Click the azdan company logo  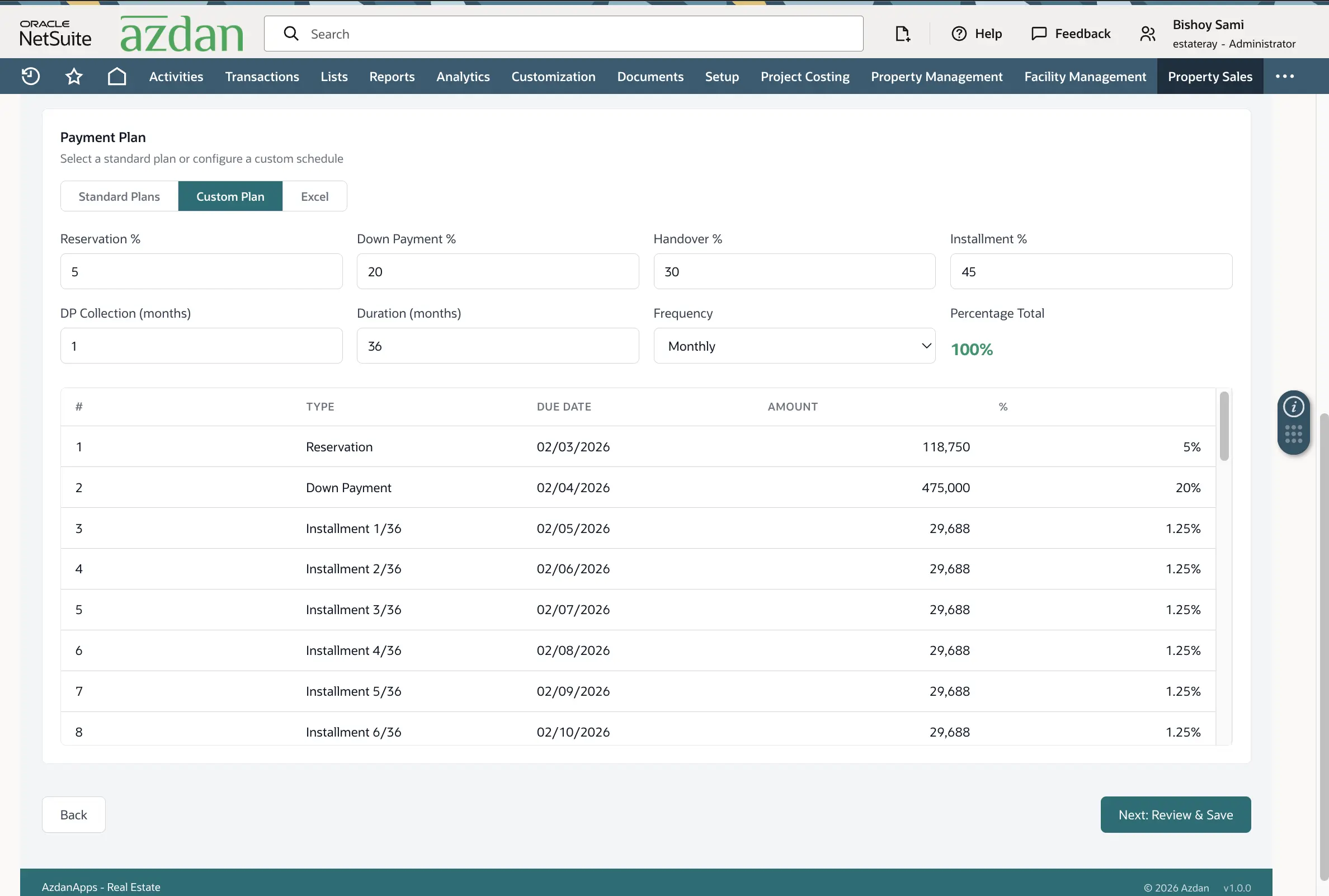click(182, 34)
